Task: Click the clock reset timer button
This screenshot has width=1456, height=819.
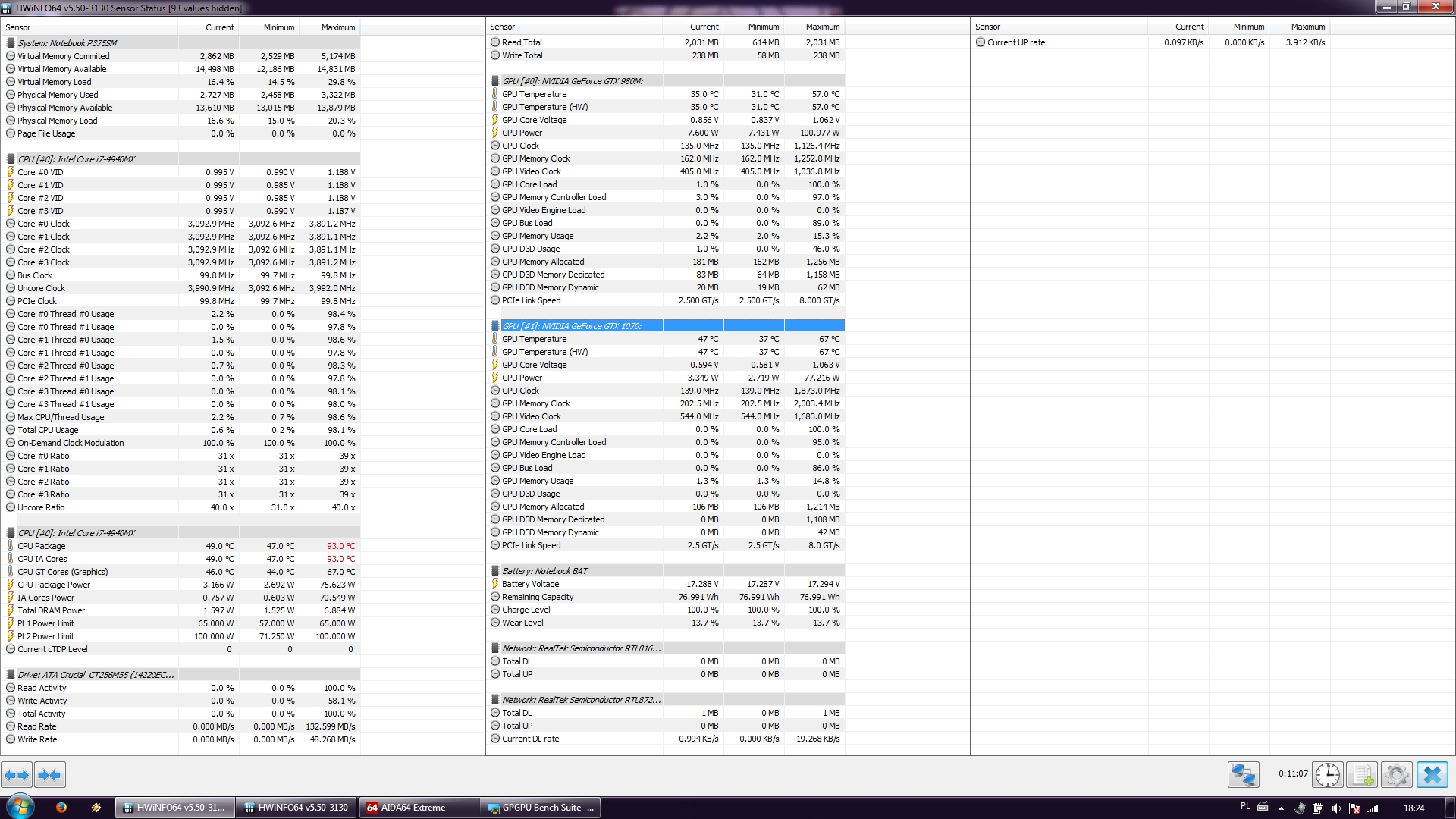Action: [x=1328, y=775]
